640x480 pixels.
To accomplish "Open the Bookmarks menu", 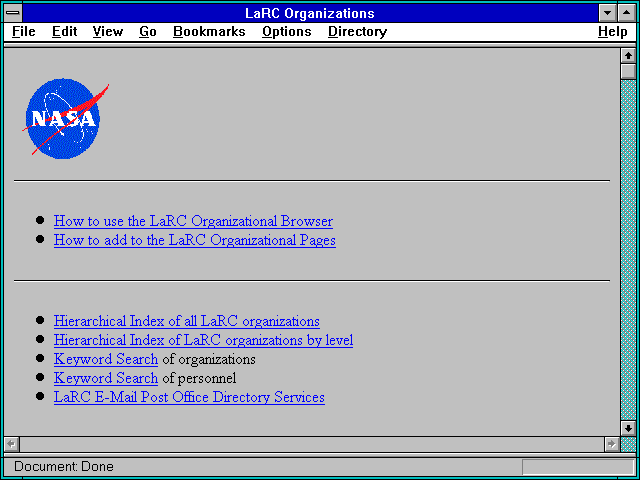I will [x=209, y=32].
